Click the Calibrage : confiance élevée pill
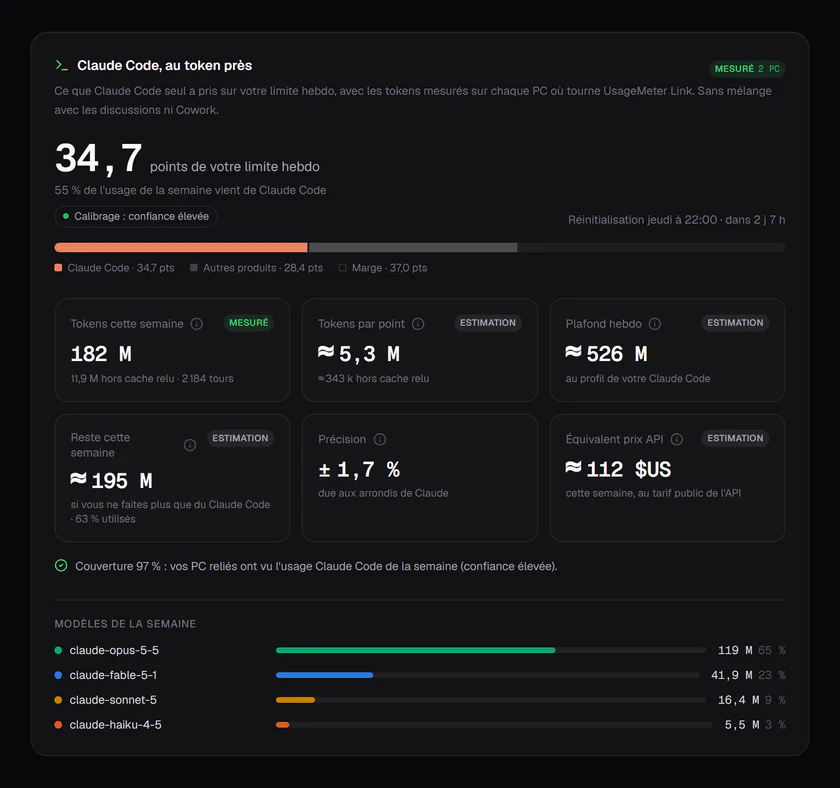The height and width of the screenshot is (788, 840). point(136,216)
